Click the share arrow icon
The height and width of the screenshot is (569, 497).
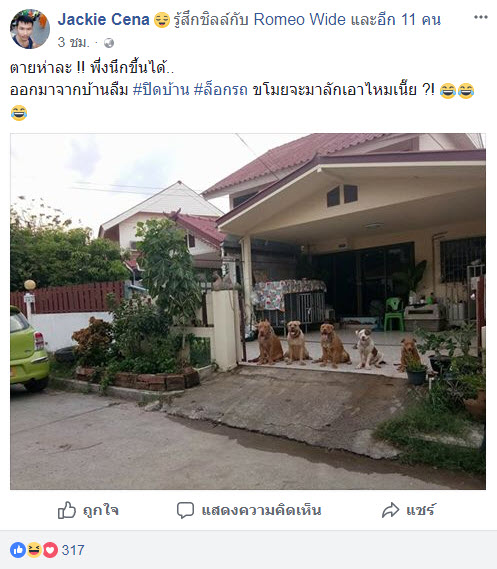390,510
